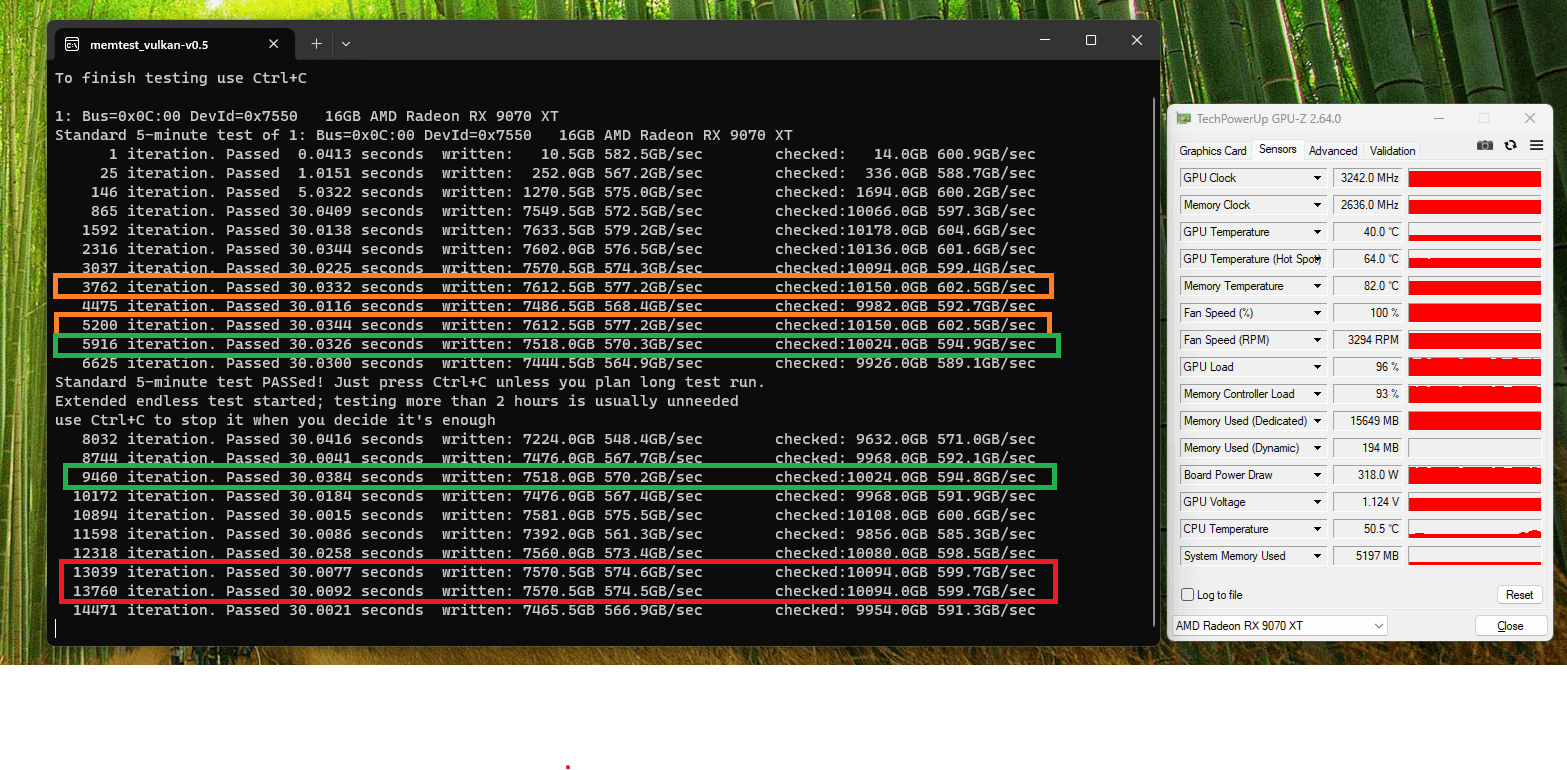
Task: Open the GPU Voltage sensor dropdown
Action: pyautogui.click(x=1318, y=502)
